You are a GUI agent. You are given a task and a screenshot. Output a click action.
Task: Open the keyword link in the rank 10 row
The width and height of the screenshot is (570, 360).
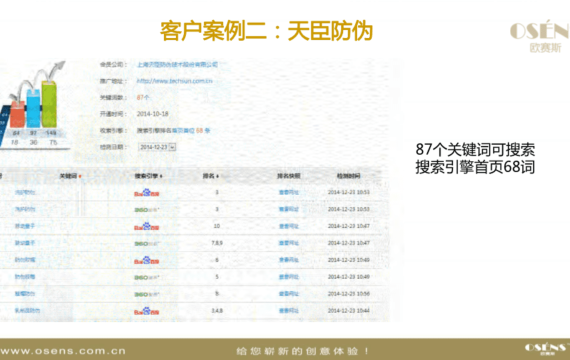tap(25, 226)
